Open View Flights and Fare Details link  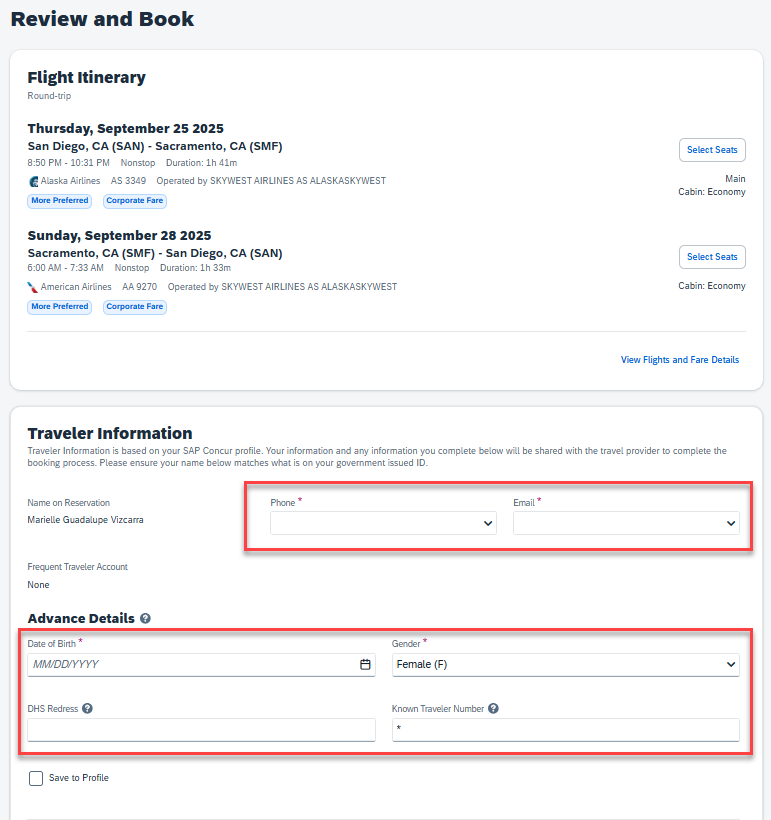coord(680,360)
